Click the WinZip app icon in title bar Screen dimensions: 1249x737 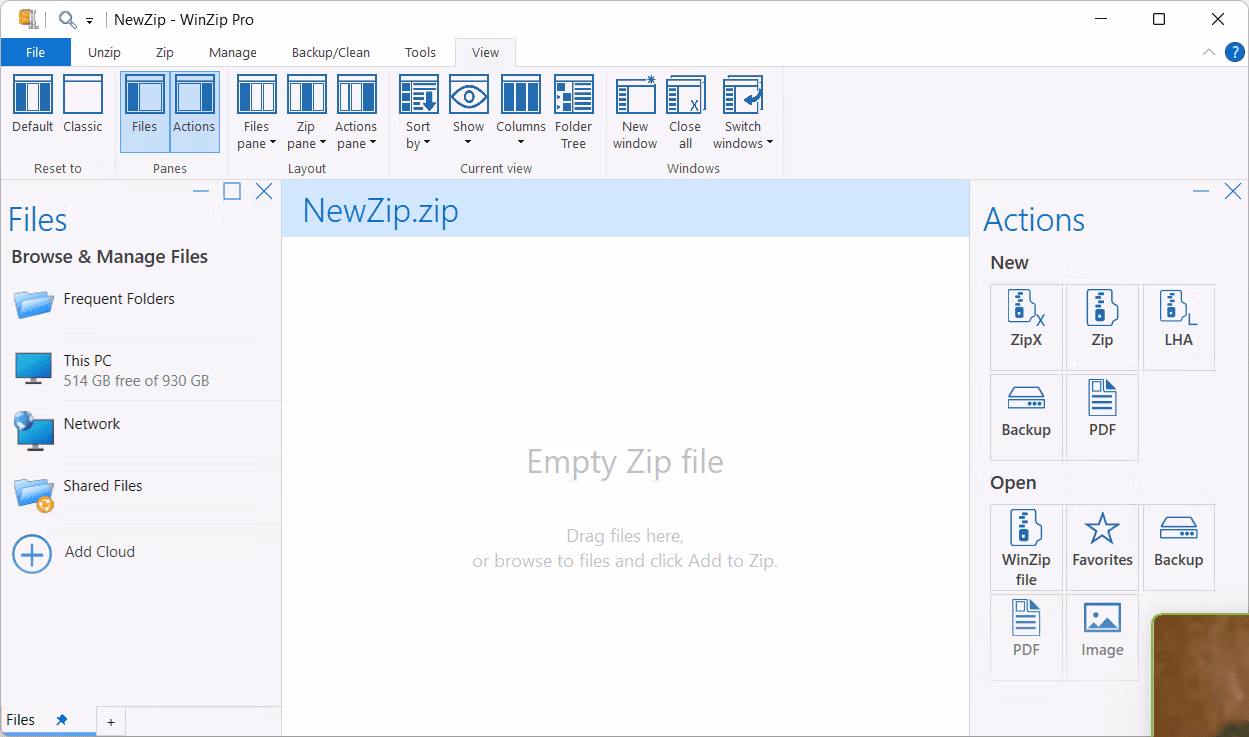pos(27,19)
